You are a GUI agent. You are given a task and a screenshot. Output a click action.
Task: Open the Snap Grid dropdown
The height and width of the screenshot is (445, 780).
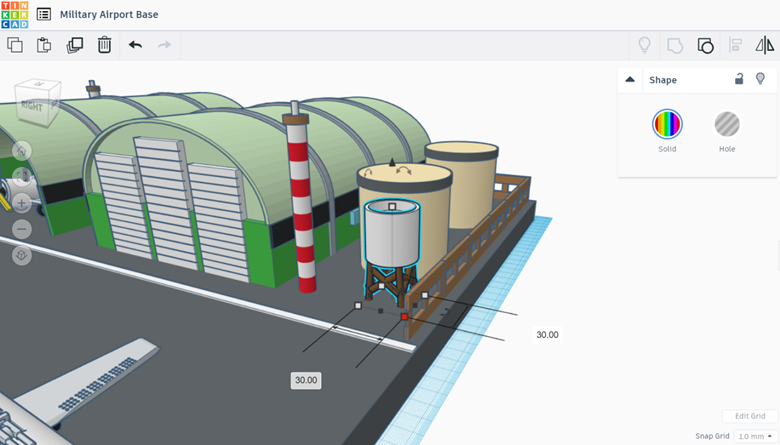[755, 436]
